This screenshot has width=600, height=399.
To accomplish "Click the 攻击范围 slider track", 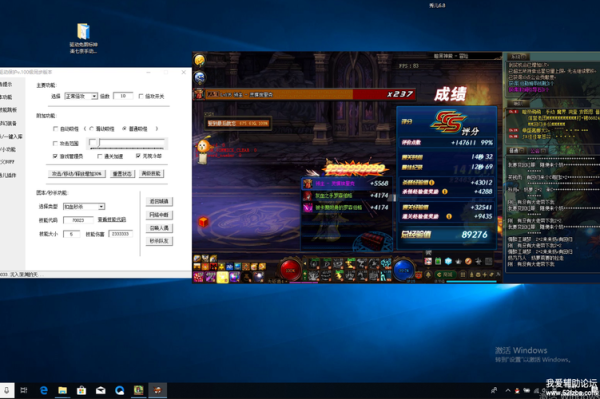I will (x=127, y=143).
